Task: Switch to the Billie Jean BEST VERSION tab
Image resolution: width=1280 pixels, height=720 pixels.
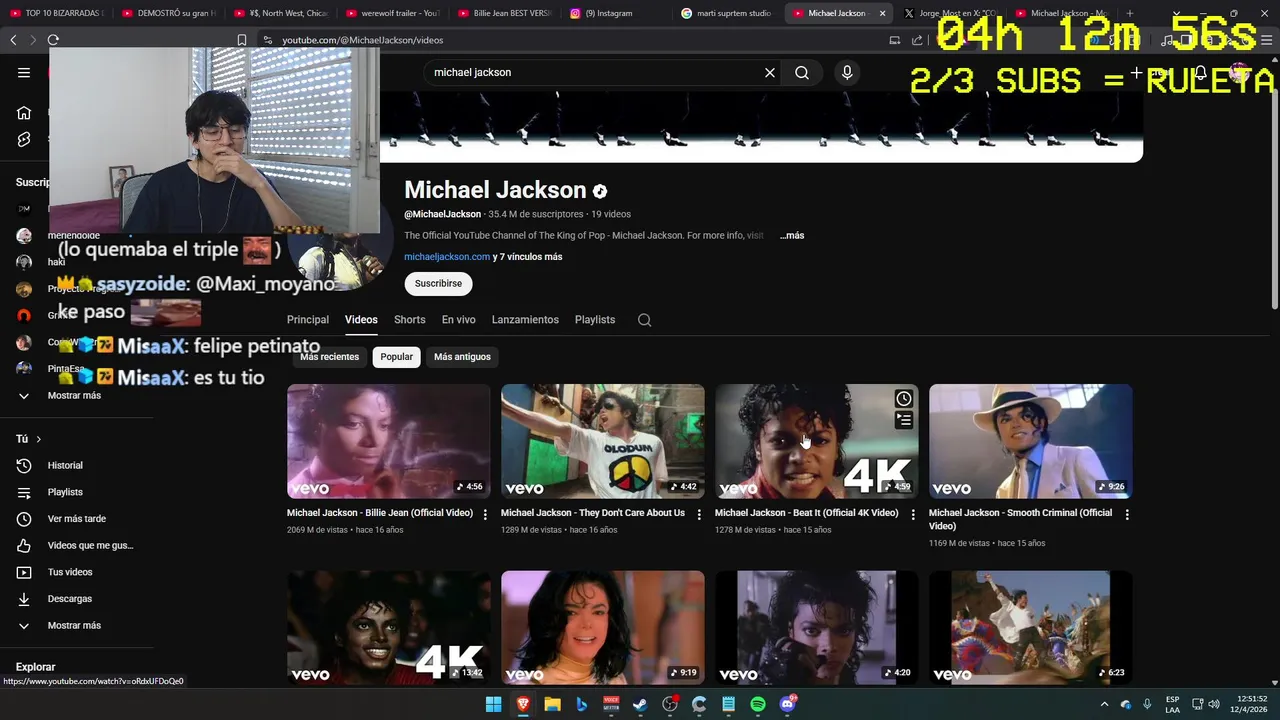Action: [x=505, y=13]
